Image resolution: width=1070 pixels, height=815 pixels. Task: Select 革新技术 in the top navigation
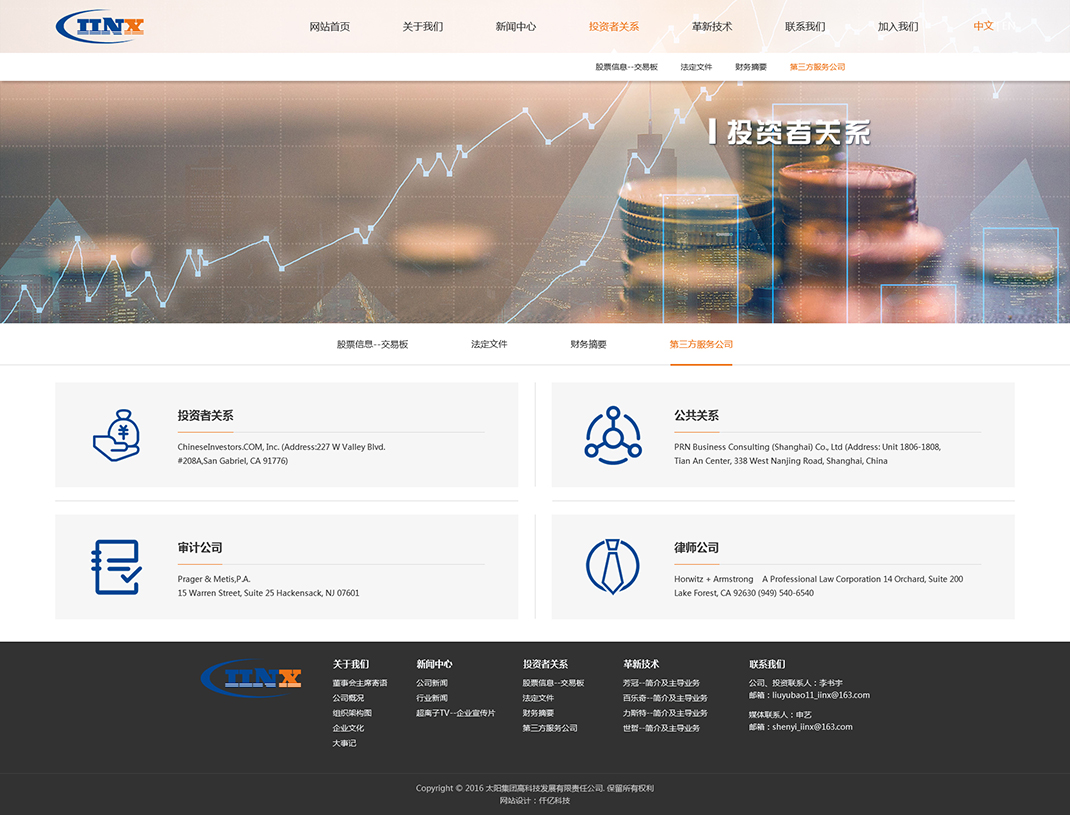[711, 27]
